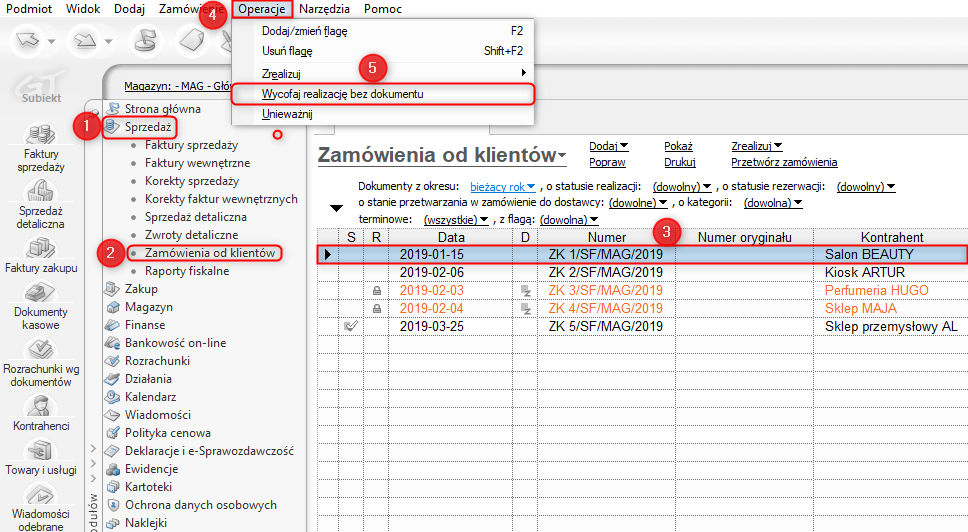968x532 pixels.
Task: Click the Ewidencje module icon
Action: [112, 469]
